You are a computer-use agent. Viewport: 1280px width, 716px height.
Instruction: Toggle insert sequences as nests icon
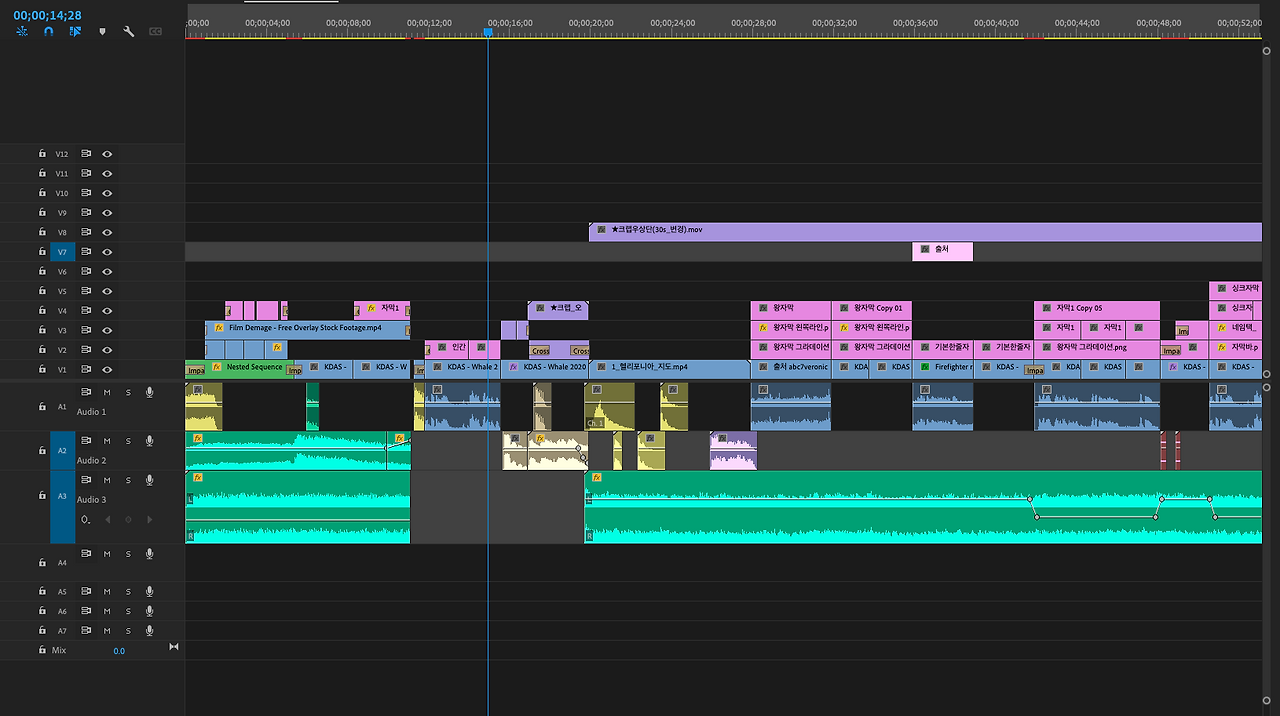(x=22, y=32)
